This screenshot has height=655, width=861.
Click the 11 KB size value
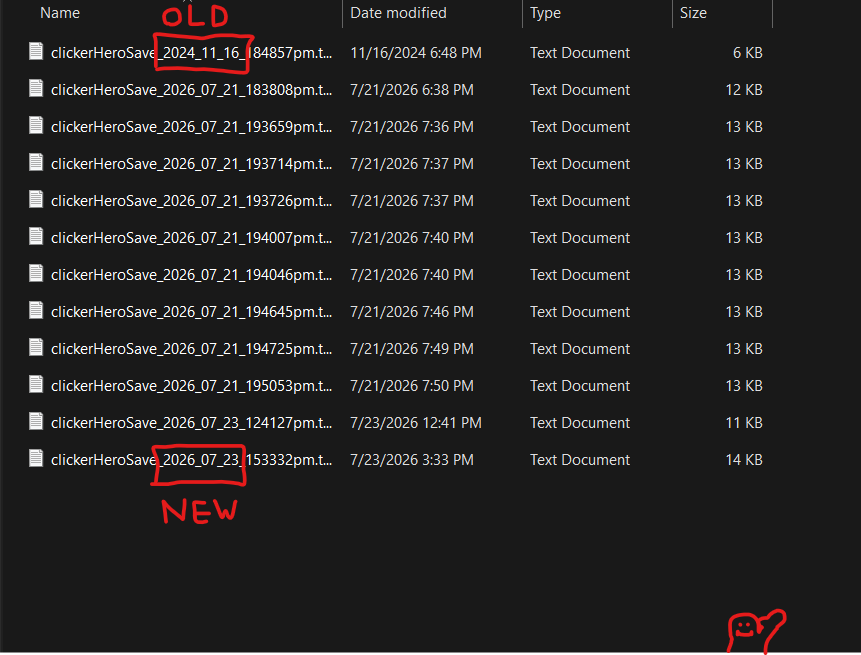[744, 423]
